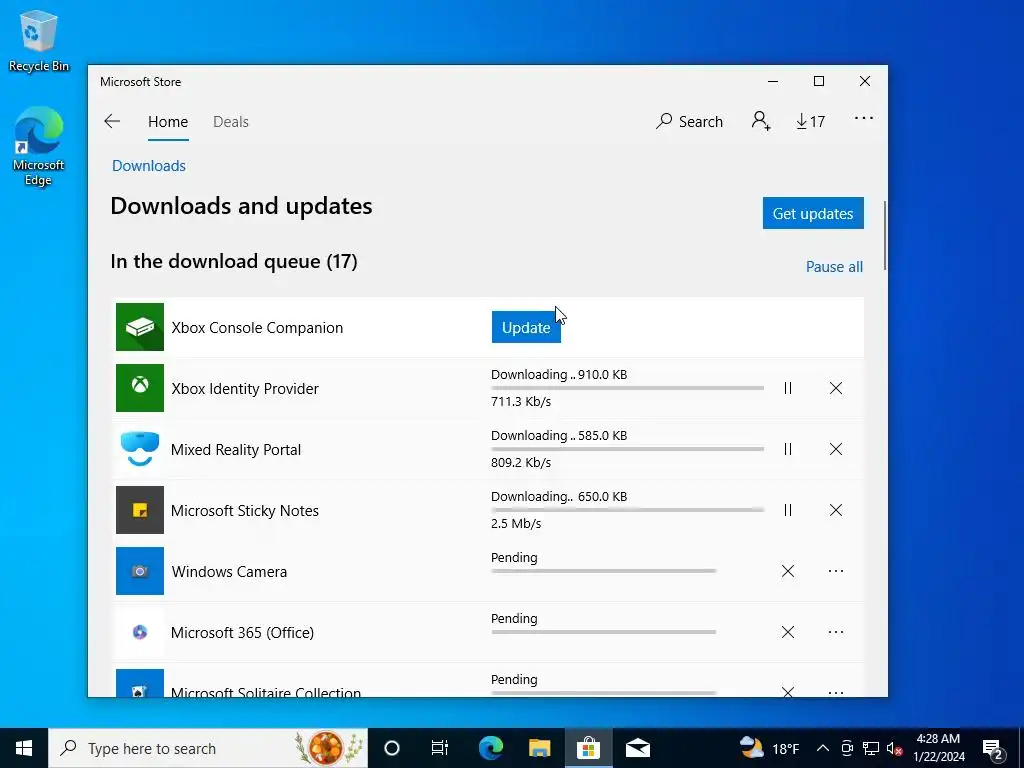Click the Windows Camera app icon
Viewport: 1024px width, 768px height.
(140, 571)
